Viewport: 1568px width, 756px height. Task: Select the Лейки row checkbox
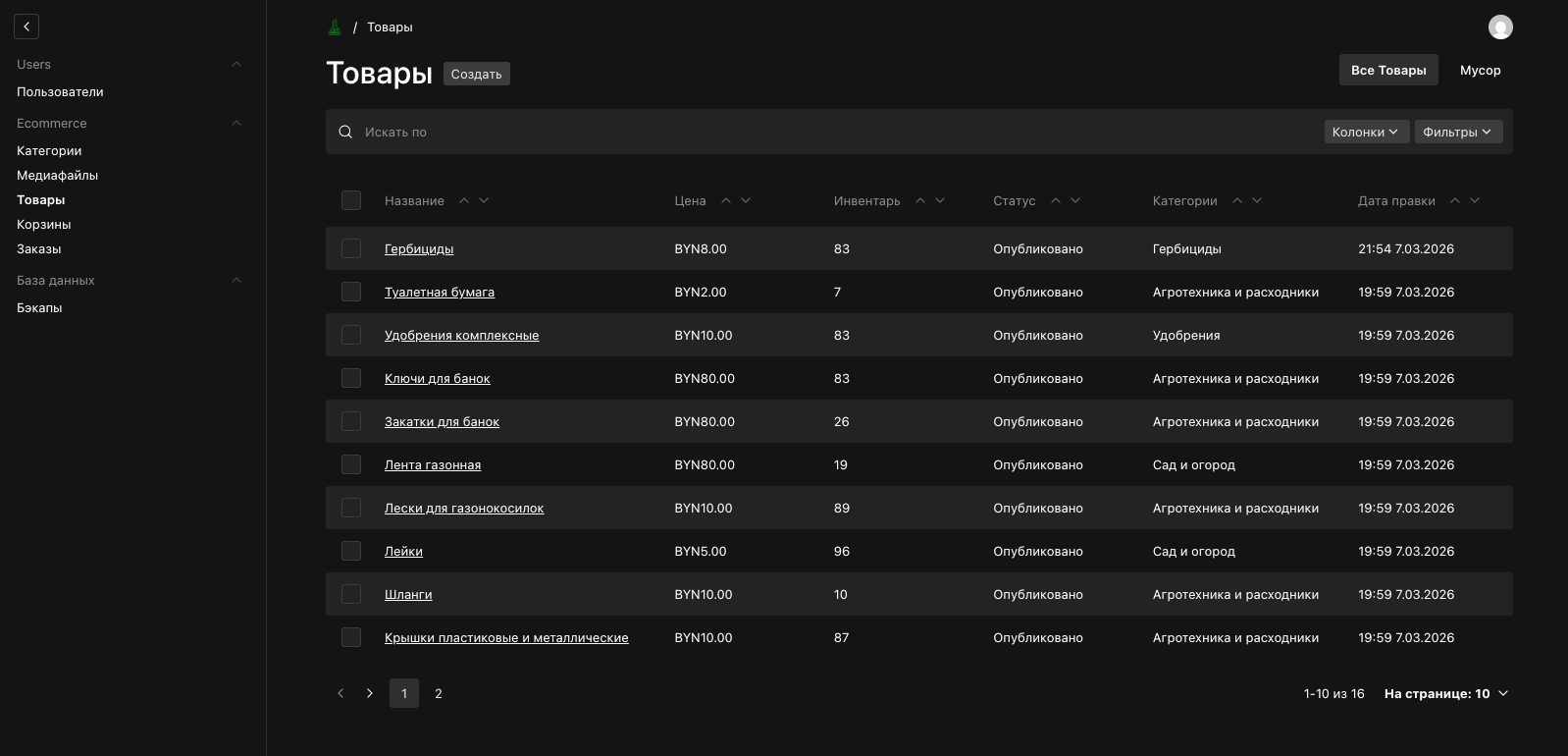pos(351,551)
